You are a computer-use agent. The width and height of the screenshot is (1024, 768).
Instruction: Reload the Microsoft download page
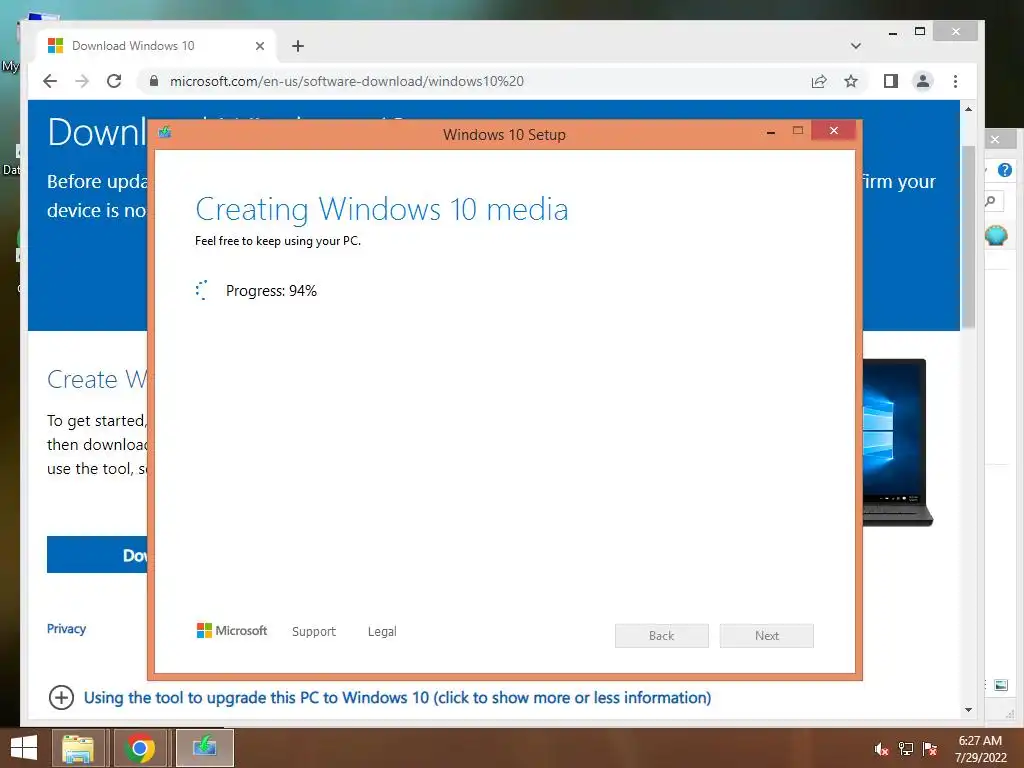(114, 81)
